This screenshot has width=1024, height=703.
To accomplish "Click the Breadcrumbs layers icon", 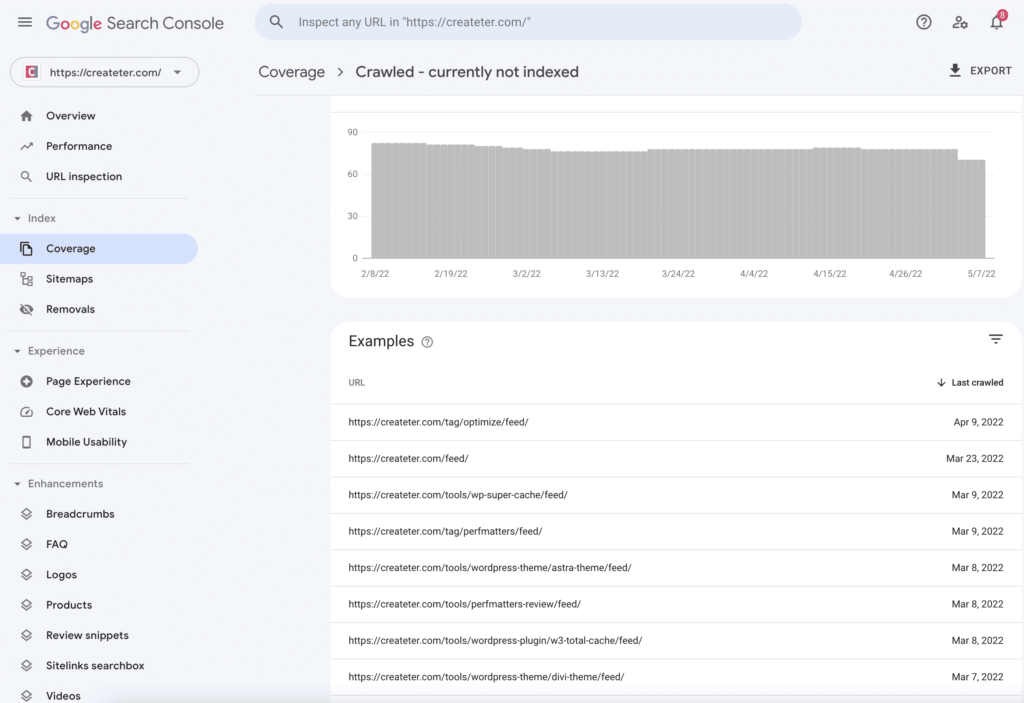I will [x=26, y=514].
